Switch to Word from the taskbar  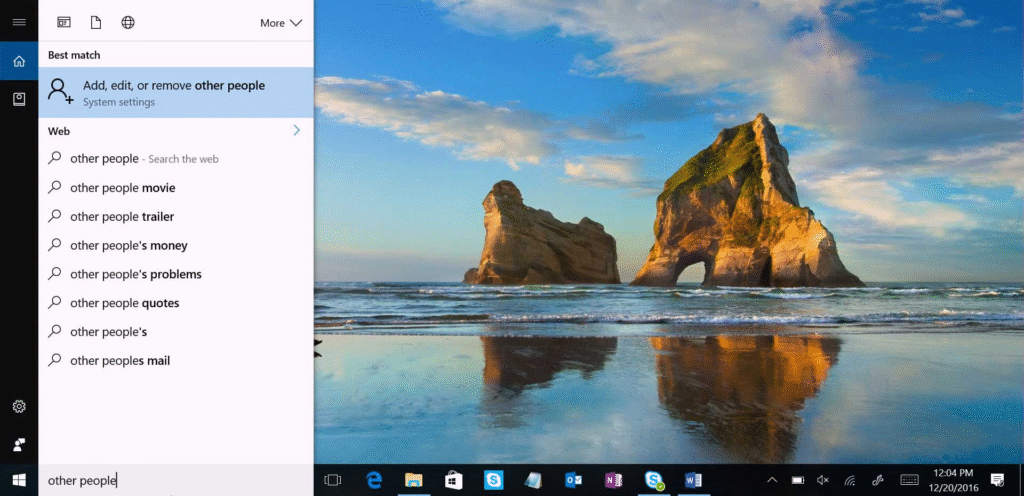point(693,480)
